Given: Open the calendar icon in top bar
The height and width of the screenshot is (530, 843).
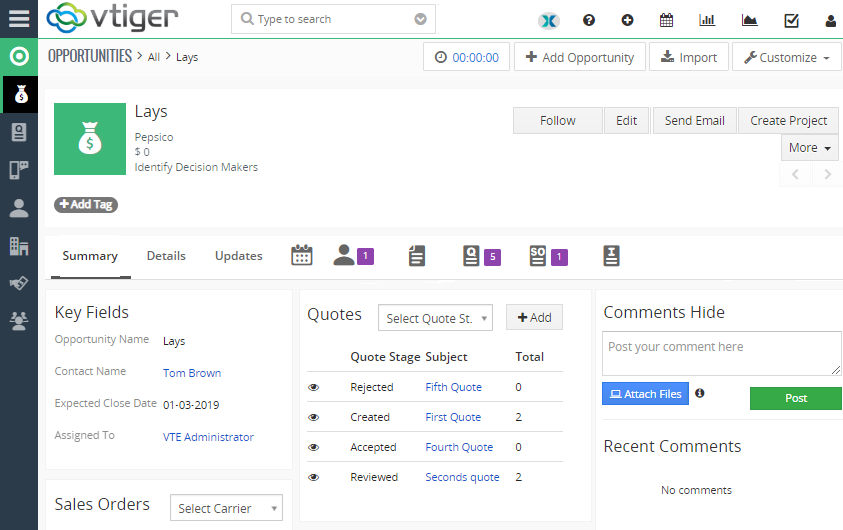Looking at the screenshot, I should [x=666, y=20].
